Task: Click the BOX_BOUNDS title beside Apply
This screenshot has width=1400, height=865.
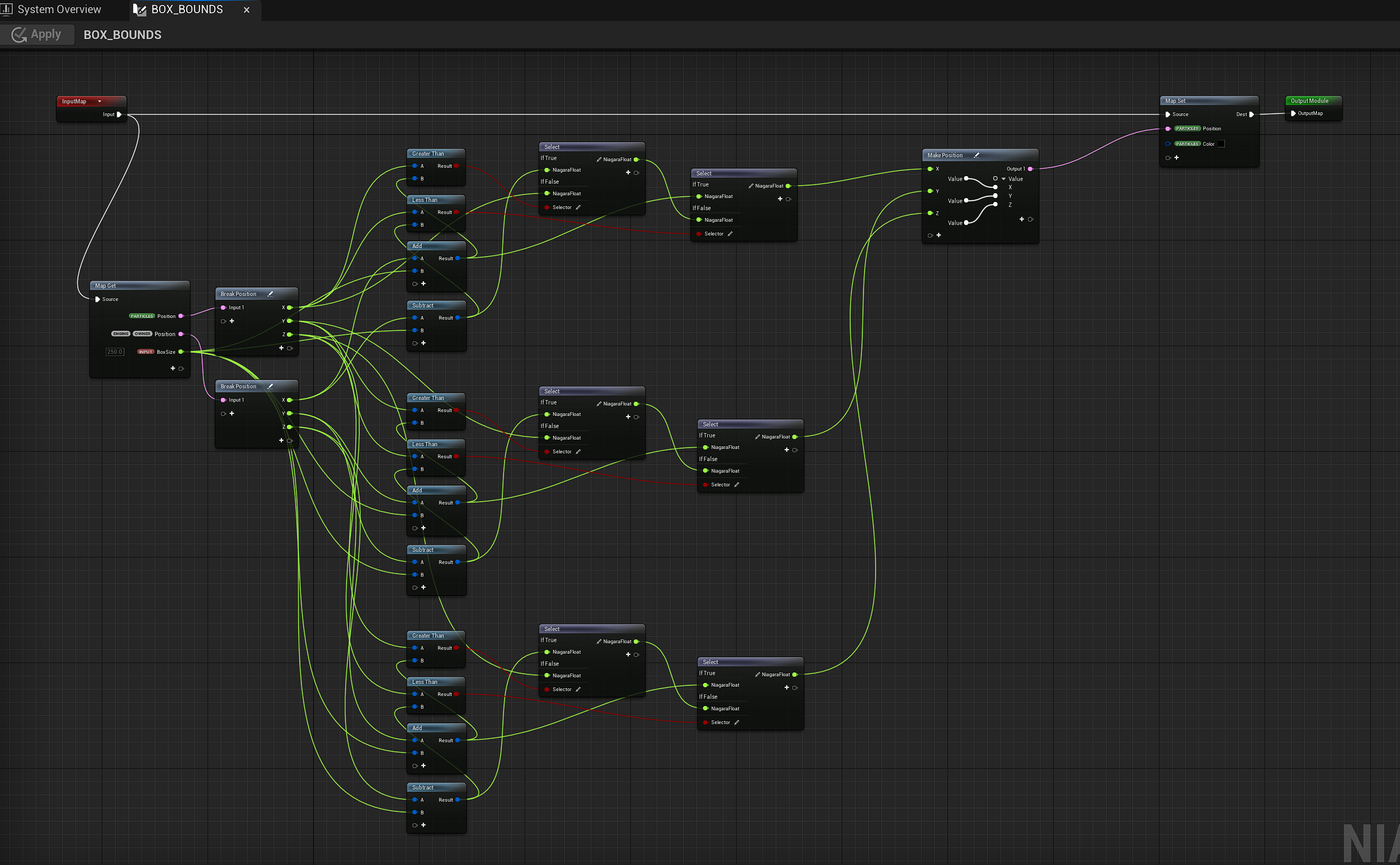Action: [122, 35]
